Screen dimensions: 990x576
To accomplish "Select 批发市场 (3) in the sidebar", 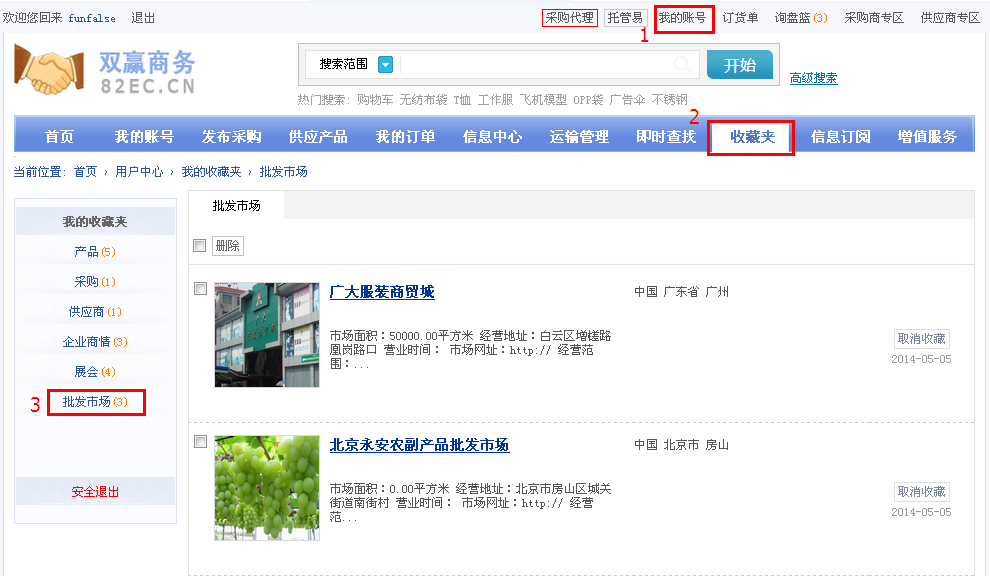I will pyautogui.click(x=95, y=402).
